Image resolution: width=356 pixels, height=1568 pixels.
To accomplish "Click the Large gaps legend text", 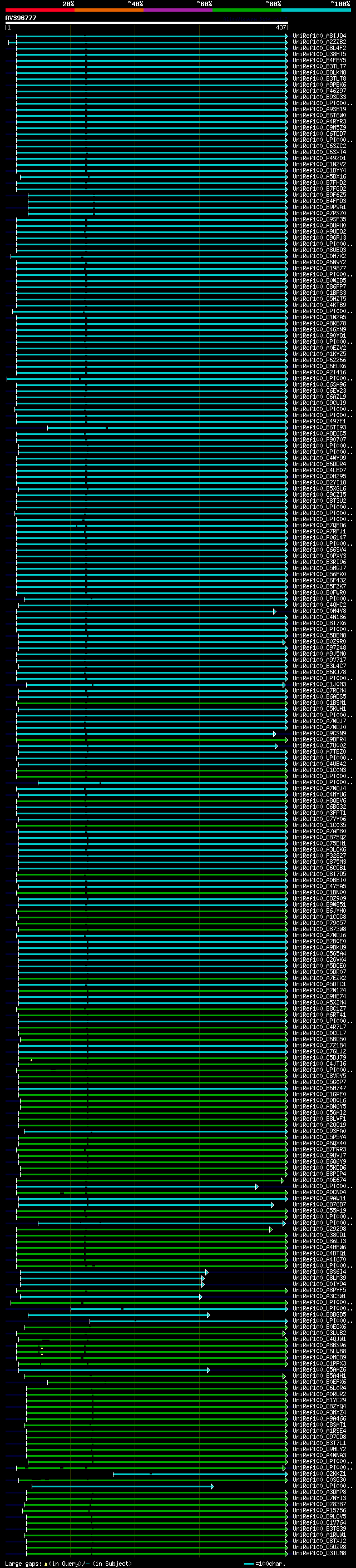I will [68, 1564].
